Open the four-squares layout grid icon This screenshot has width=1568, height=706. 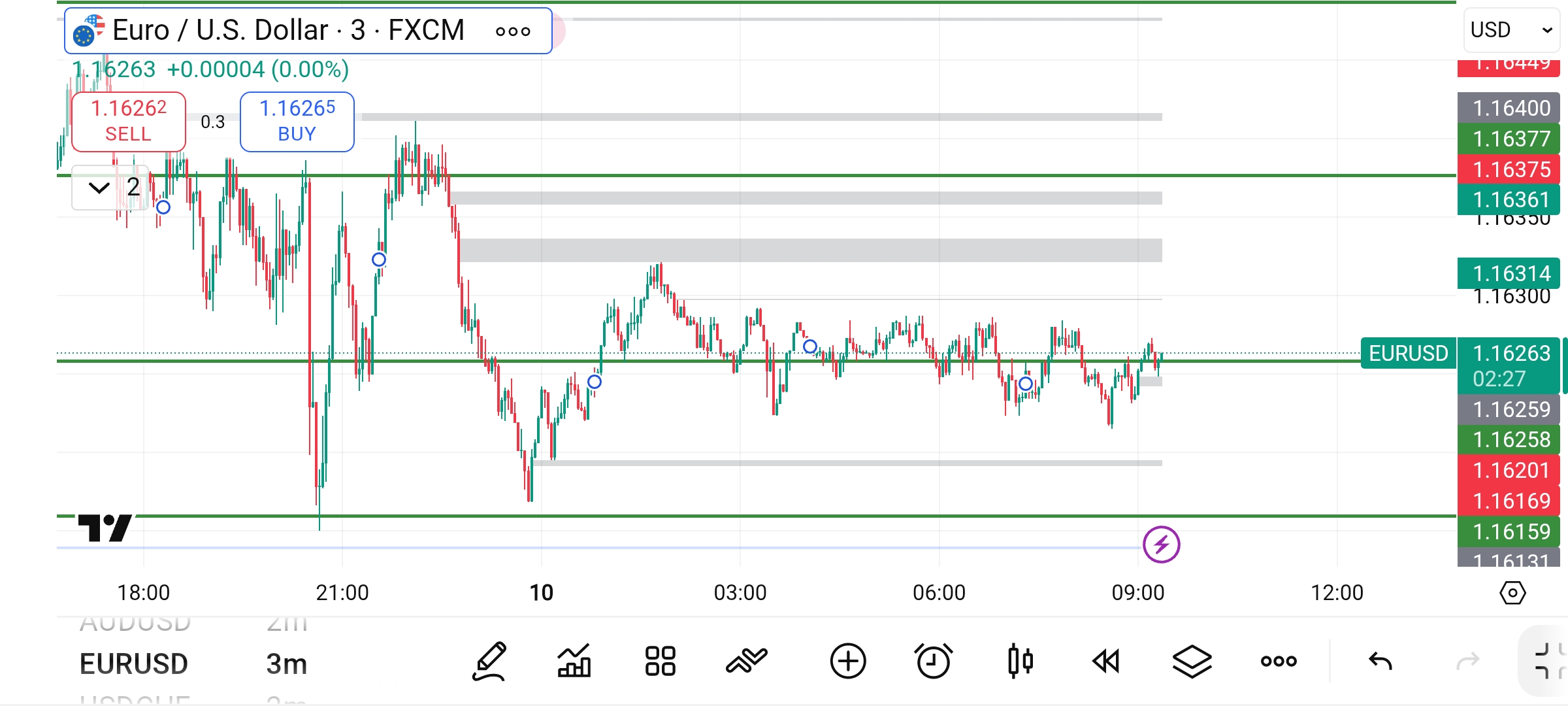[x=660, y=662]
